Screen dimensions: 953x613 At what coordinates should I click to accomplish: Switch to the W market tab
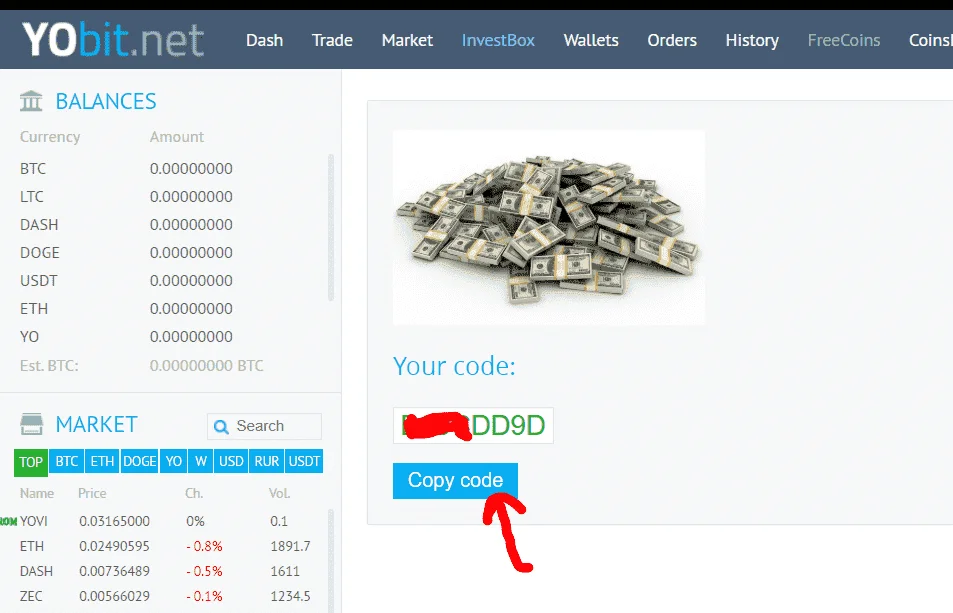(201, 461)
